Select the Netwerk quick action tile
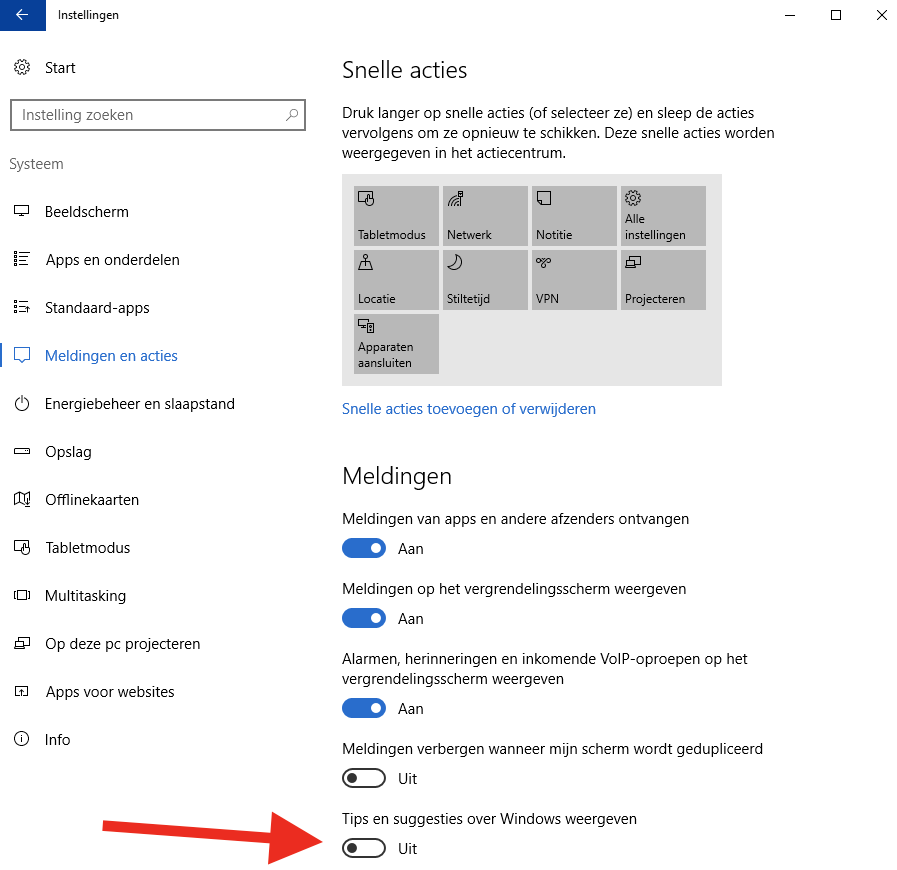The height and width of the screenshot is (870, 897). (x=485, y=215)
